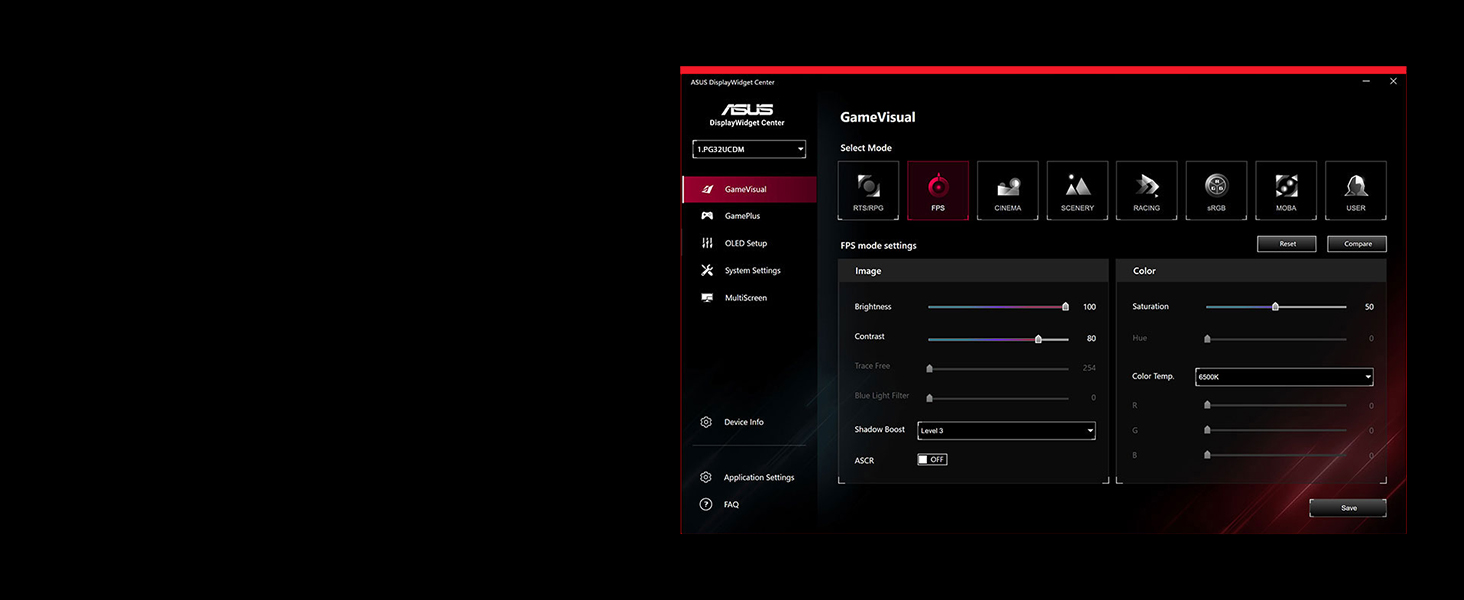Open GamePlus in the sidebar
This screenshot has height=600, width=1464.
click(x=742, y=216)
